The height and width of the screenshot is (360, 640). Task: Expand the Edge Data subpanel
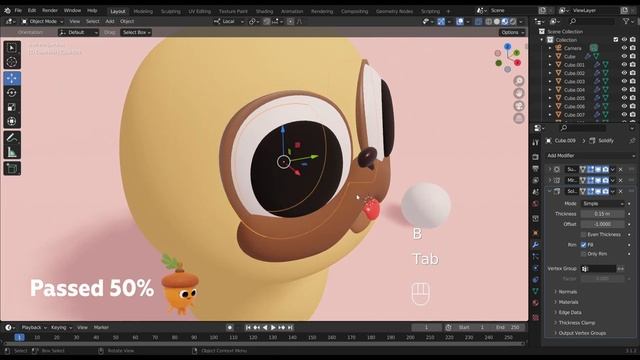569,312
